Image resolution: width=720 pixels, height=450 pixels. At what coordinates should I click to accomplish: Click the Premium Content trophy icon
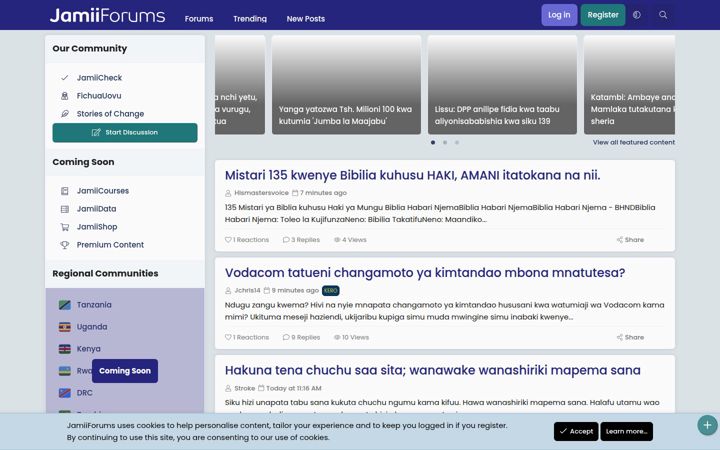[x=65, y=245]
